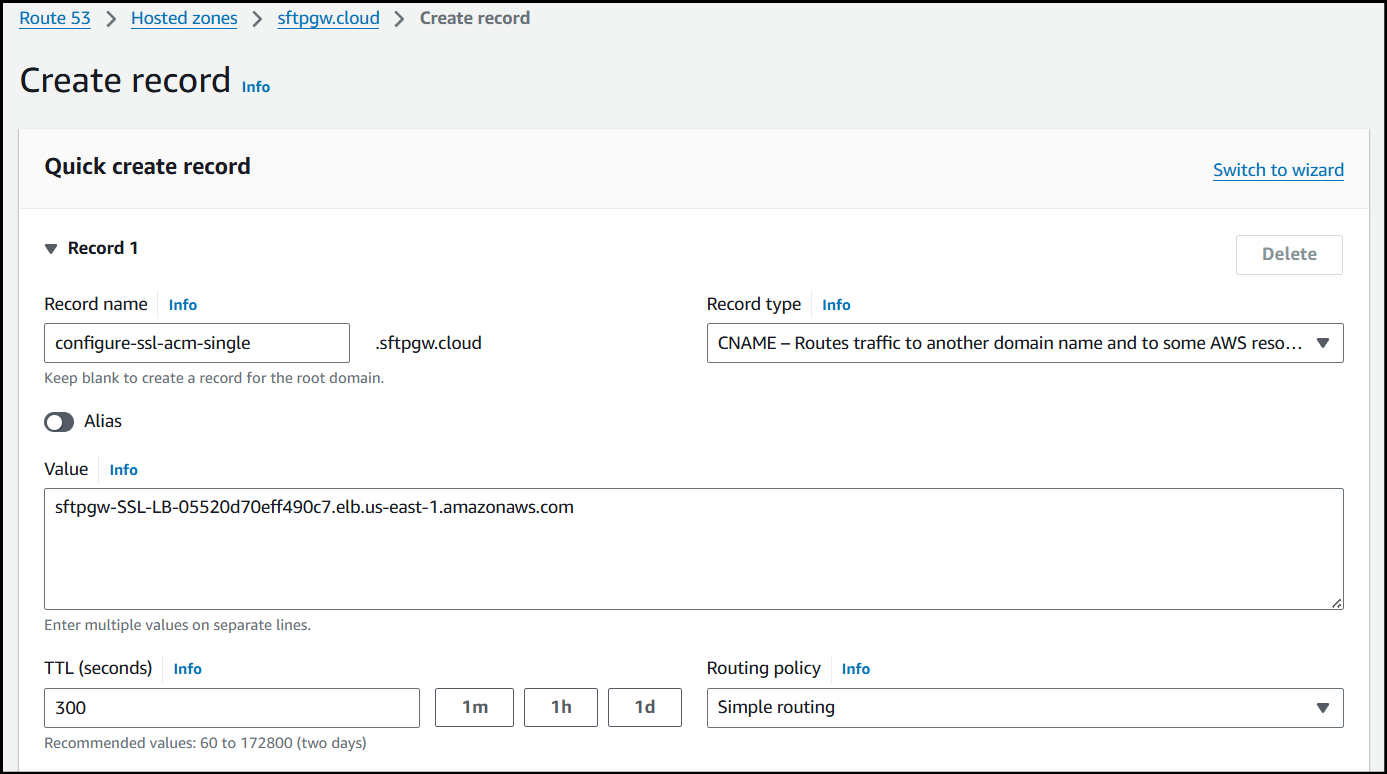Open sftpgw.cloud hosted zone breadcrumb
The height and width of the screenshot is (774, 1387).
pos(328,18)
